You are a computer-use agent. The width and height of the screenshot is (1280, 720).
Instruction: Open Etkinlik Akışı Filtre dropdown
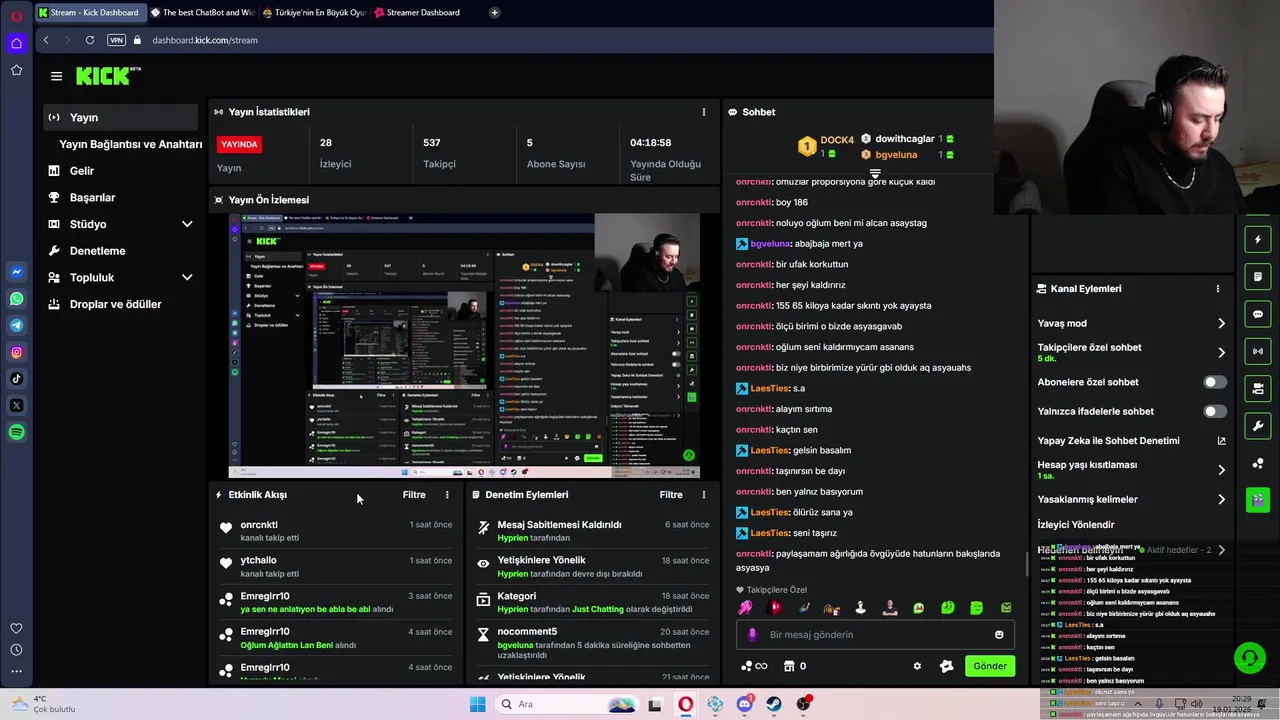click(414, 495)
